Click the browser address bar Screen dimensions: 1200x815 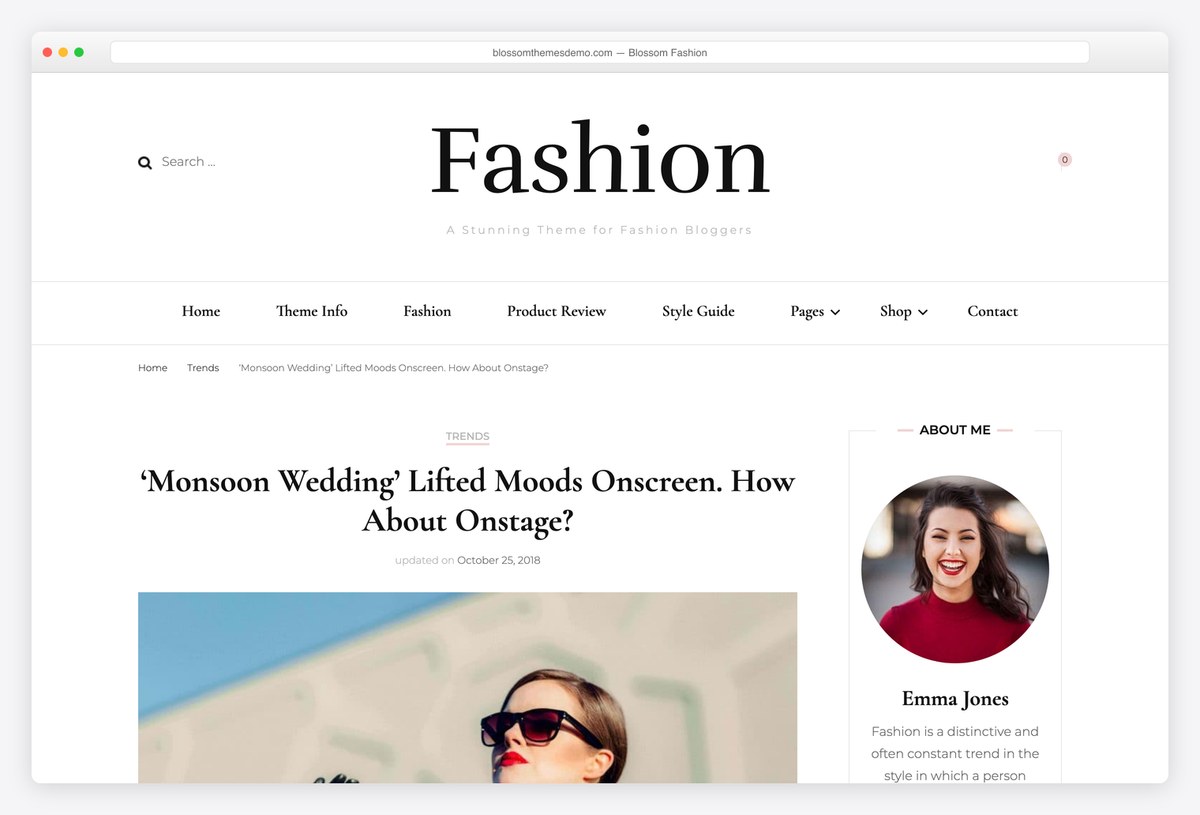point(600,52)
